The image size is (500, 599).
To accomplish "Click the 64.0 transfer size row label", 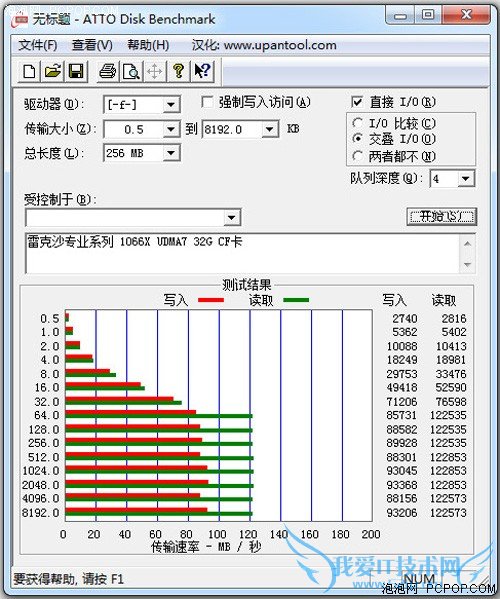I will [x=47, y=415].
